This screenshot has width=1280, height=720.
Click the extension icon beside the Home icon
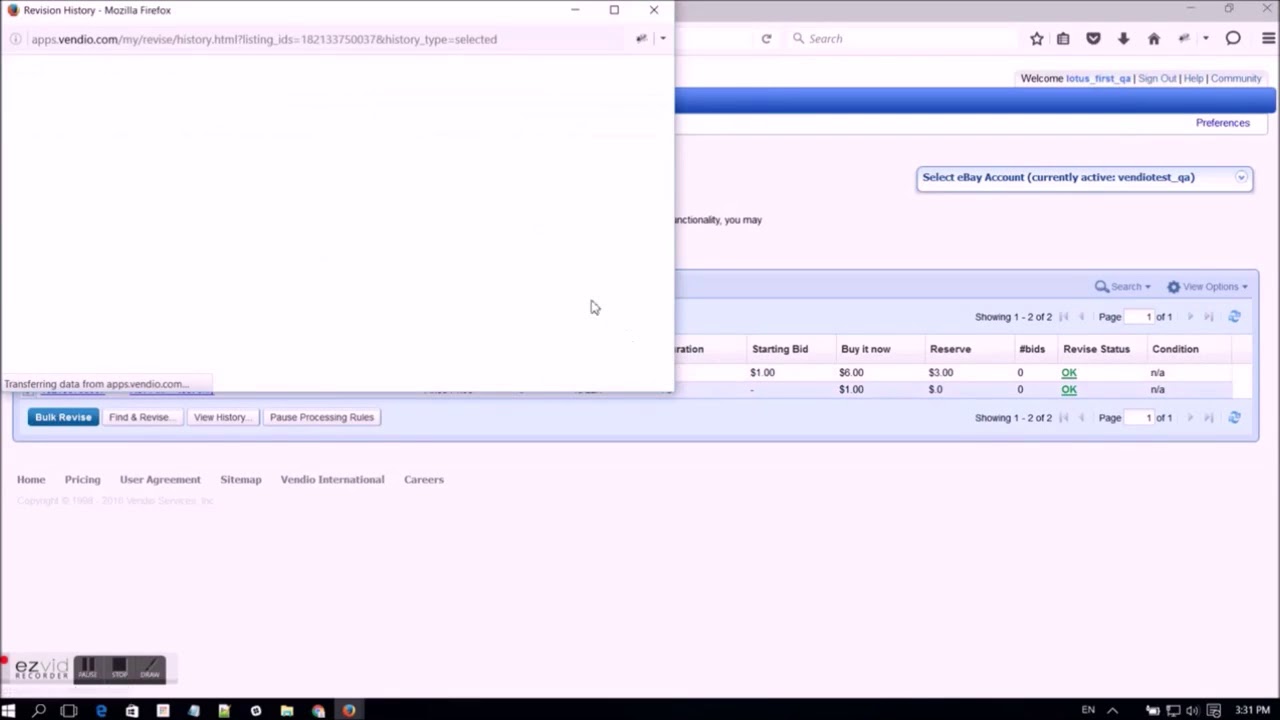point(1184,38)
